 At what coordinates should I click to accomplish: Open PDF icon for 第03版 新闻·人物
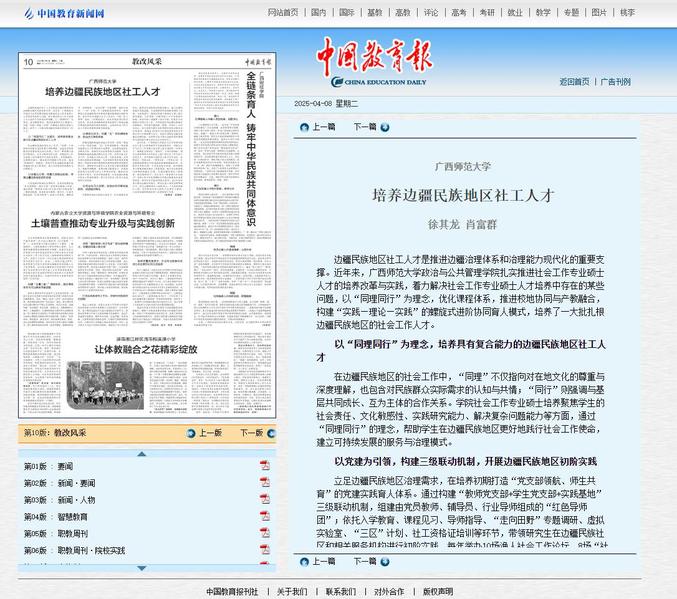click(x=265, y=499)
